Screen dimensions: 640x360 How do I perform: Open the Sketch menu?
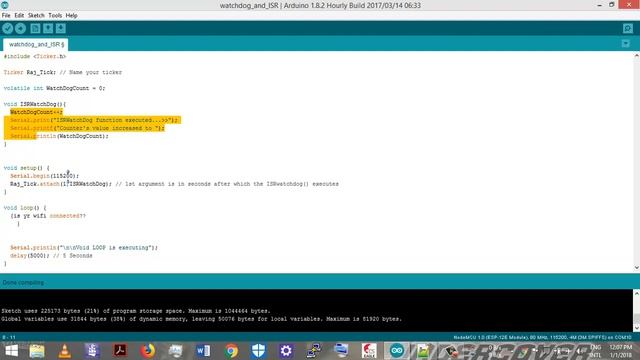tap(36, 16)
